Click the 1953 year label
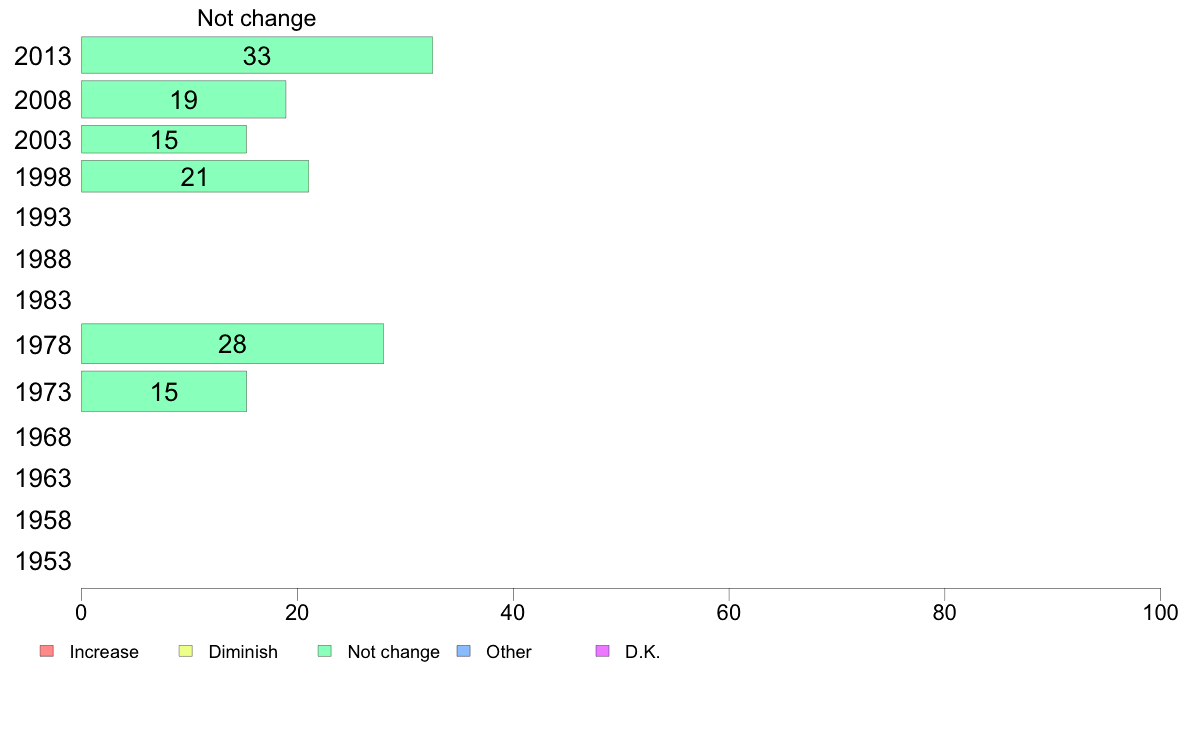Viewport: 1188px width, 736px height. coord(43,562)
